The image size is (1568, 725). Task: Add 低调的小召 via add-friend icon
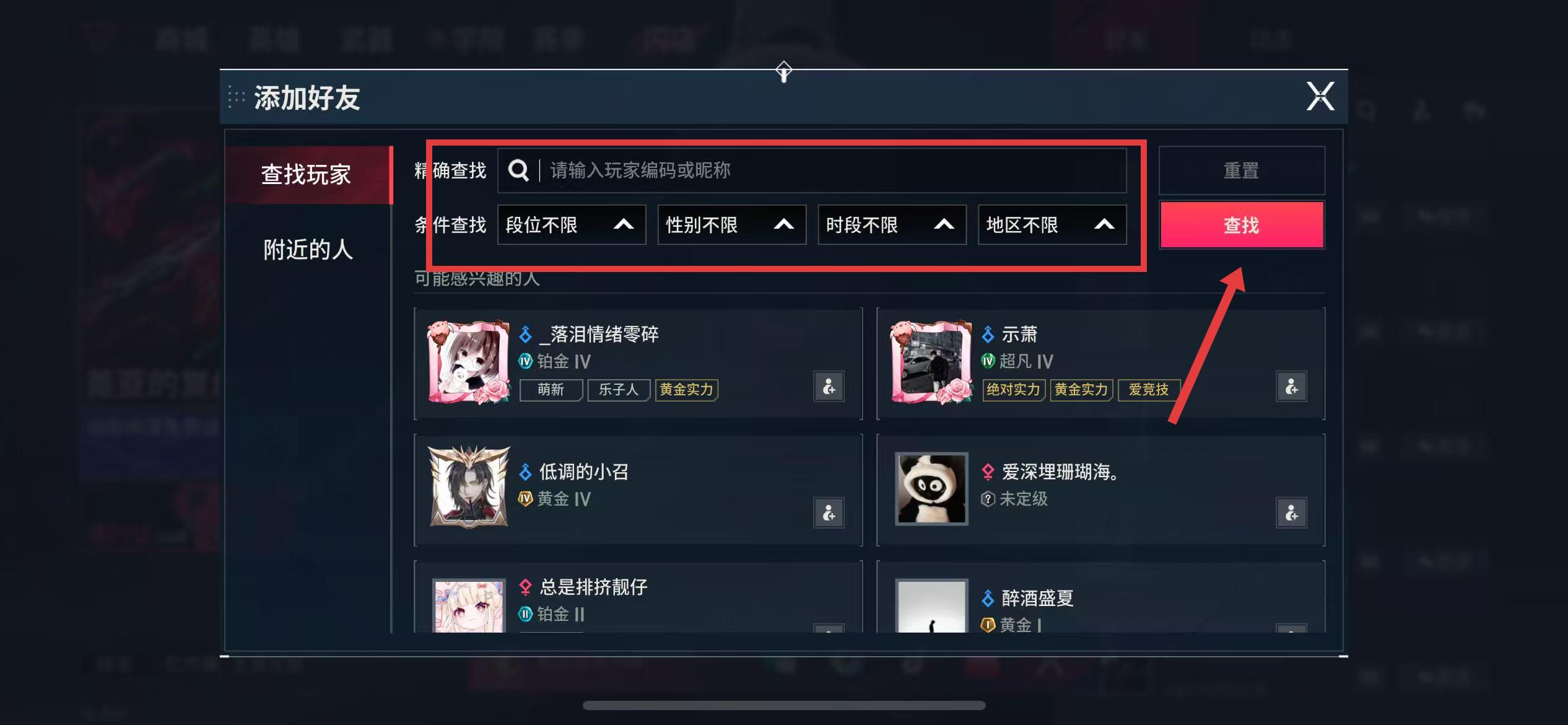coord(829,513)
